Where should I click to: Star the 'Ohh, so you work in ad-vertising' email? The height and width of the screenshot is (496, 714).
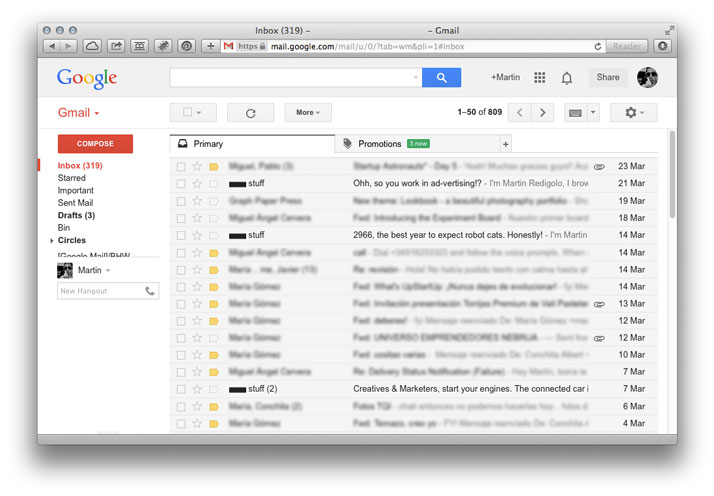[197, 184]
